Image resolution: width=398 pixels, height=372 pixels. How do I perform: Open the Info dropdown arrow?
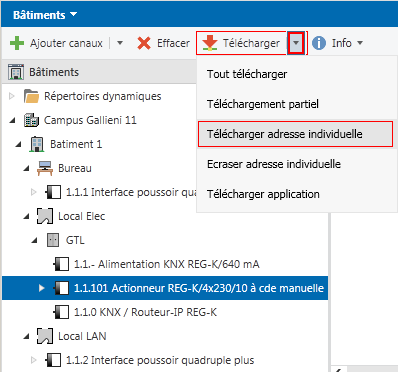point(360,43)
